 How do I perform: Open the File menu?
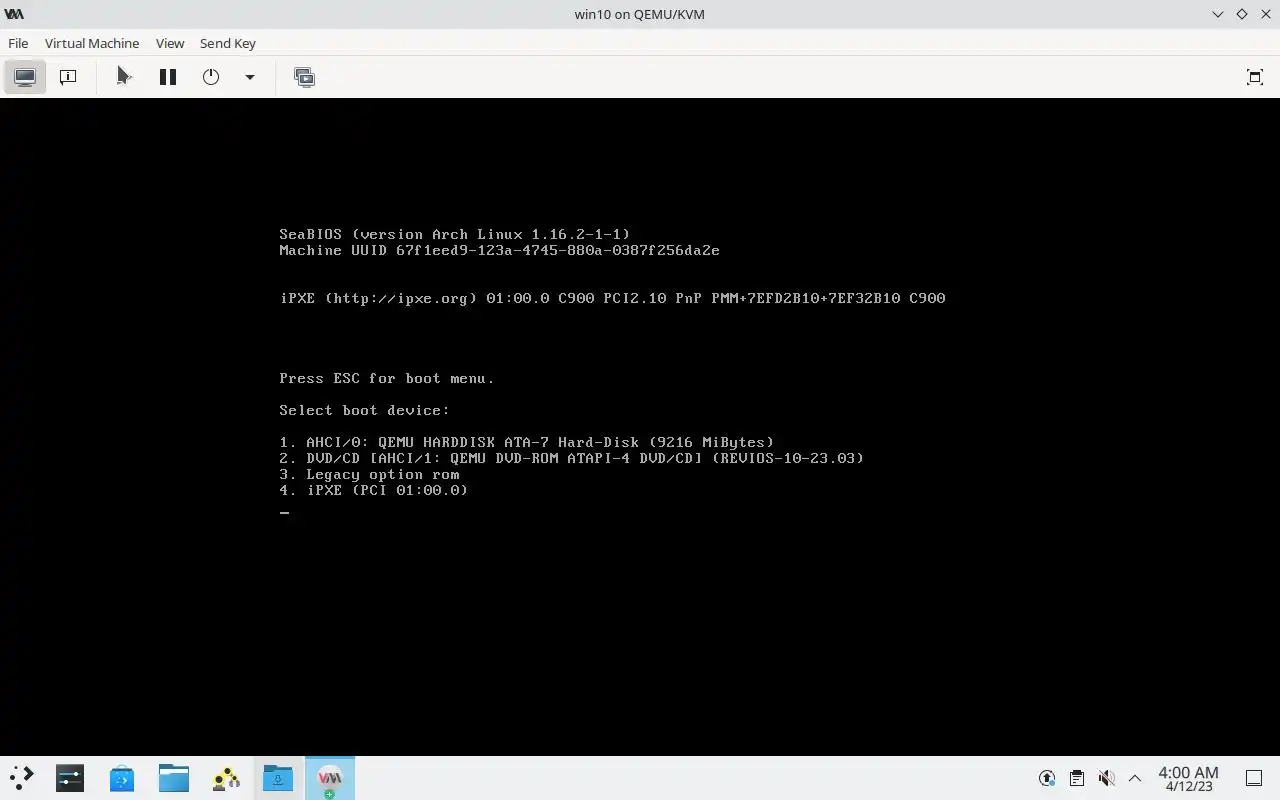pos(18,43)
